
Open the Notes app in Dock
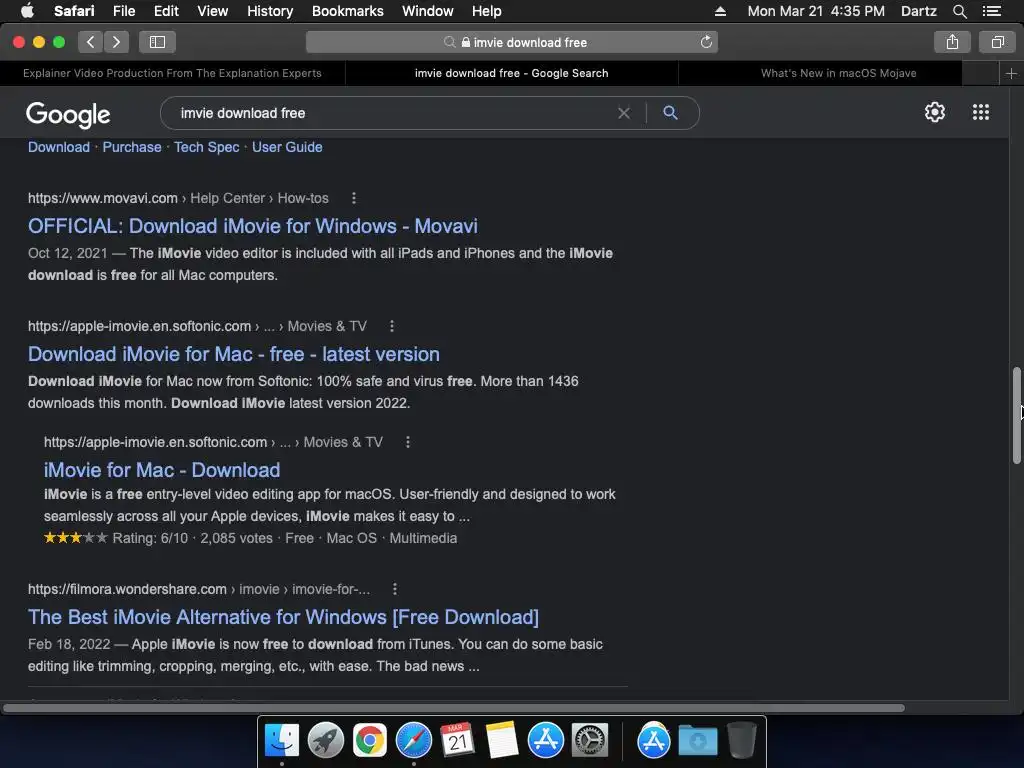(x=502, y=741)
